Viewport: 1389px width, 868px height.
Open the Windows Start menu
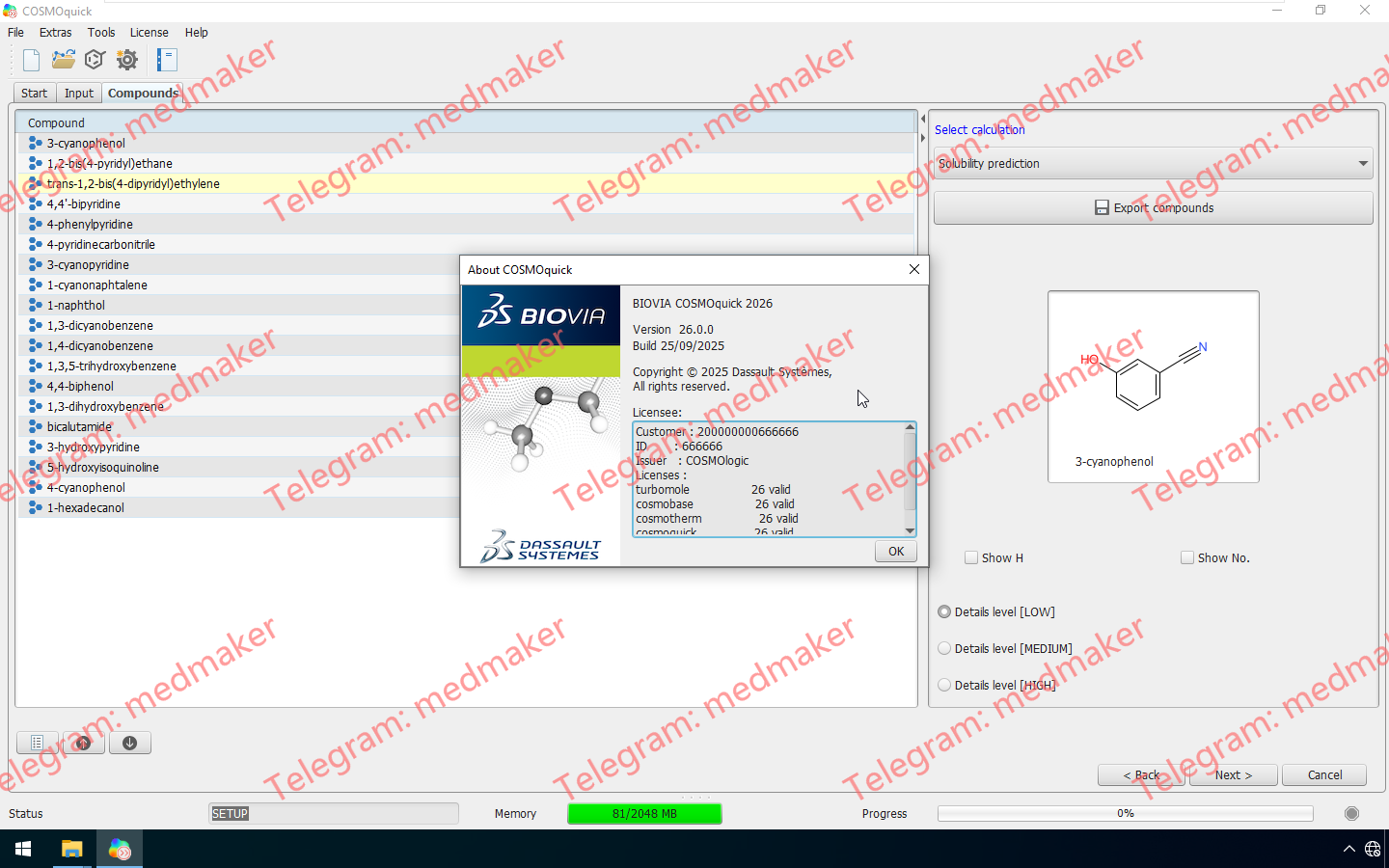[23, 849]
